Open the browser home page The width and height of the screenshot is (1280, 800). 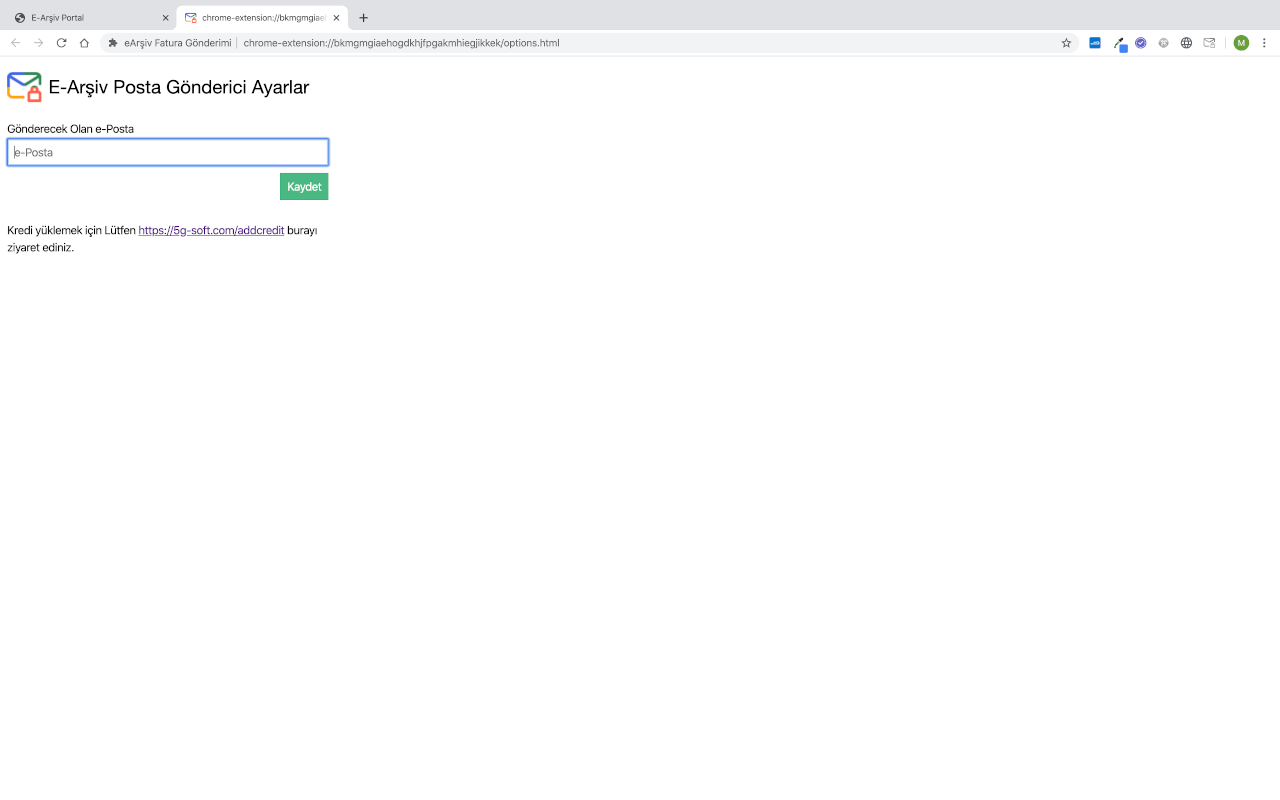coord(84,43)
